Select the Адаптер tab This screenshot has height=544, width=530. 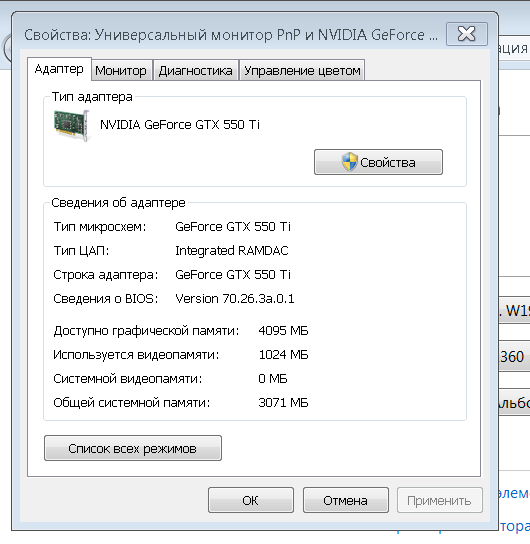pyautogui.click(x=59, y=69)
